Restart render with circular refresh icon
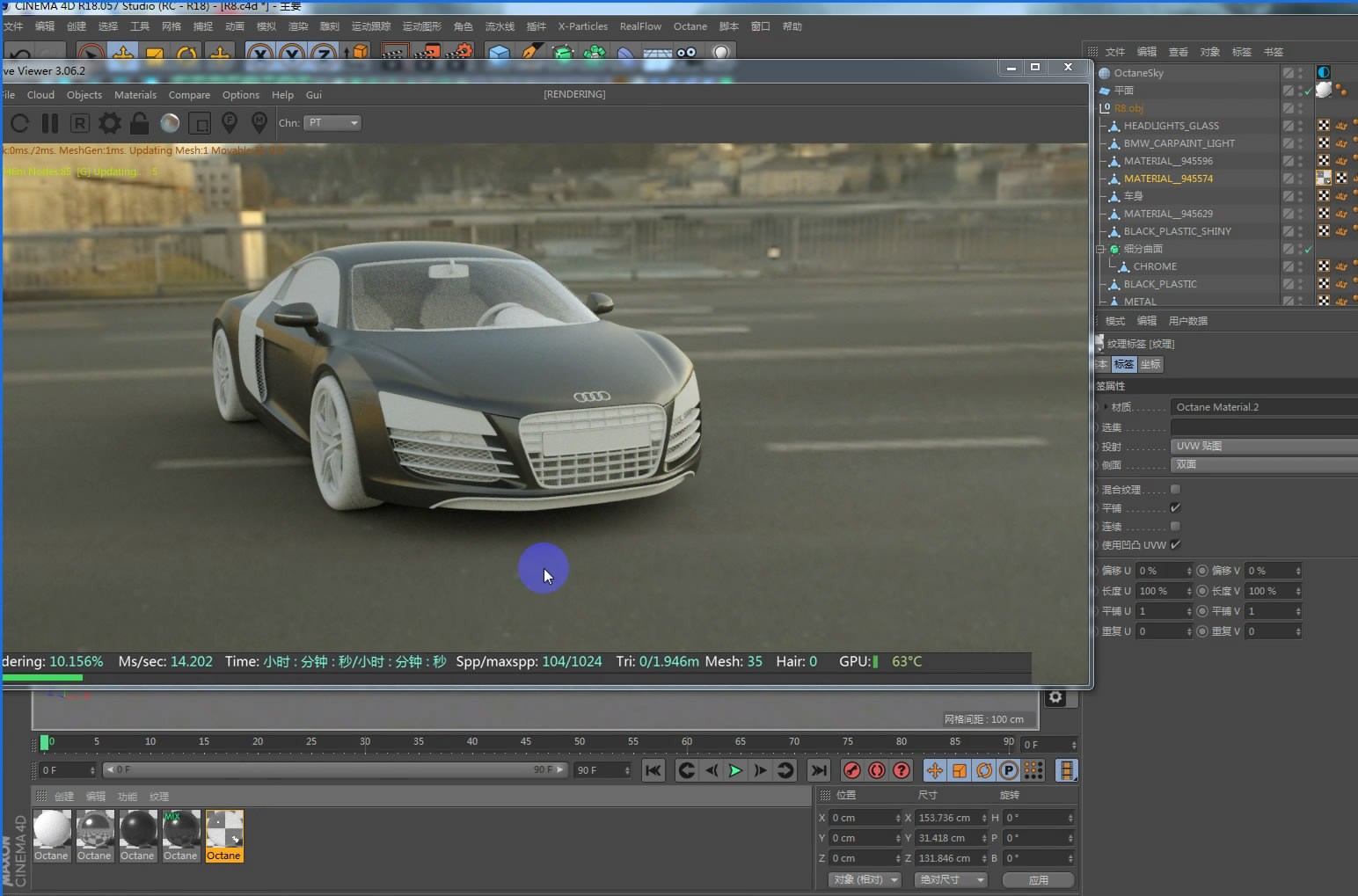 point(19,123)
